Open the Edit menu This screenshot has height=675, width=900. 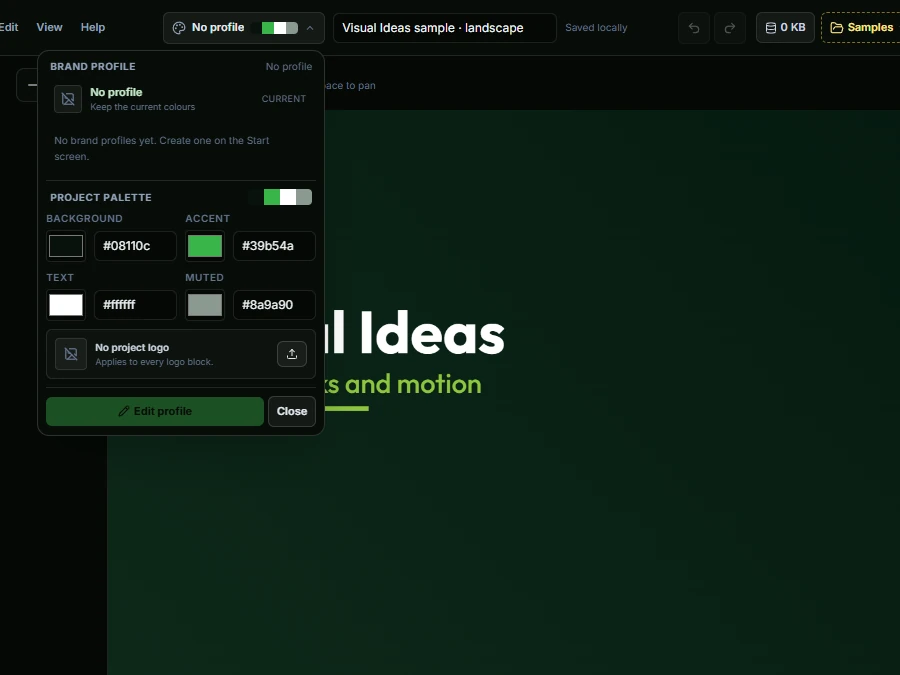point(8,27)
